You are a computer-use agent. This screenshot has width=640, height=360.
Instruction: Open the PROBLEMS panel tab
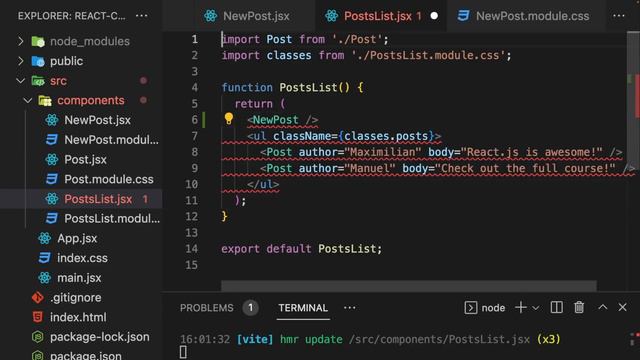[x=207, y=308]
